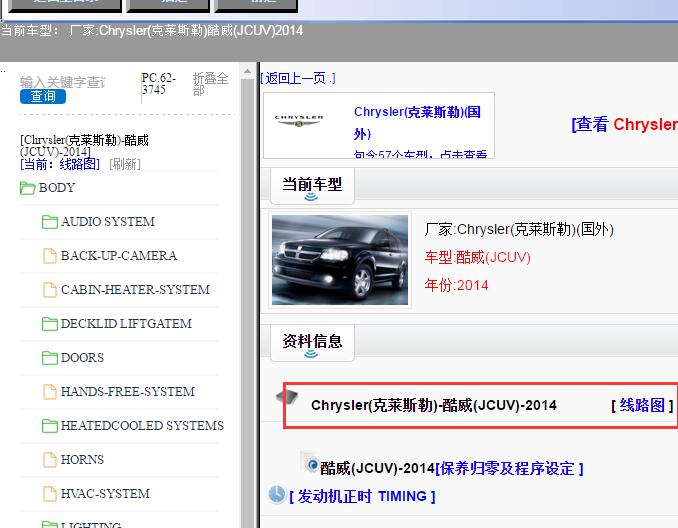The height and width of the screenshot is (528, 678).
Task: Open the AUDIO SYSTEM tree folder
Action: coord(108,222)
